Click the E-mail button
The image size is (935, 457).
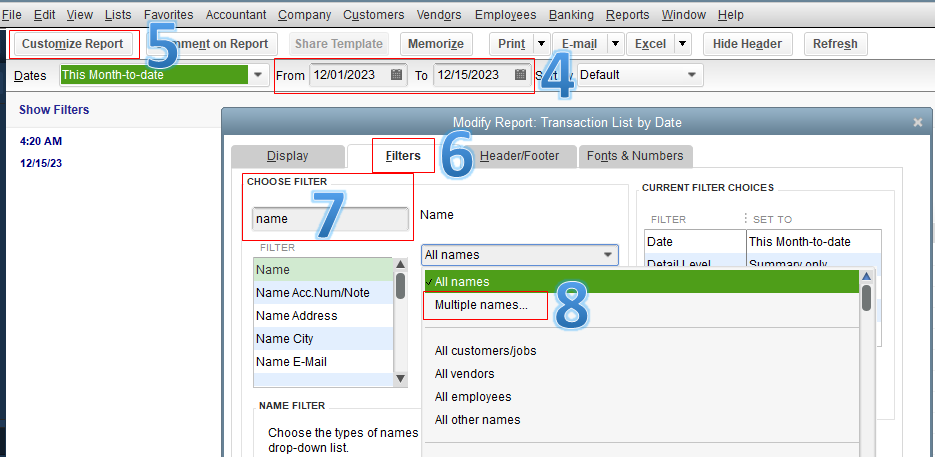pyautogui.click(x=580, y=44)
